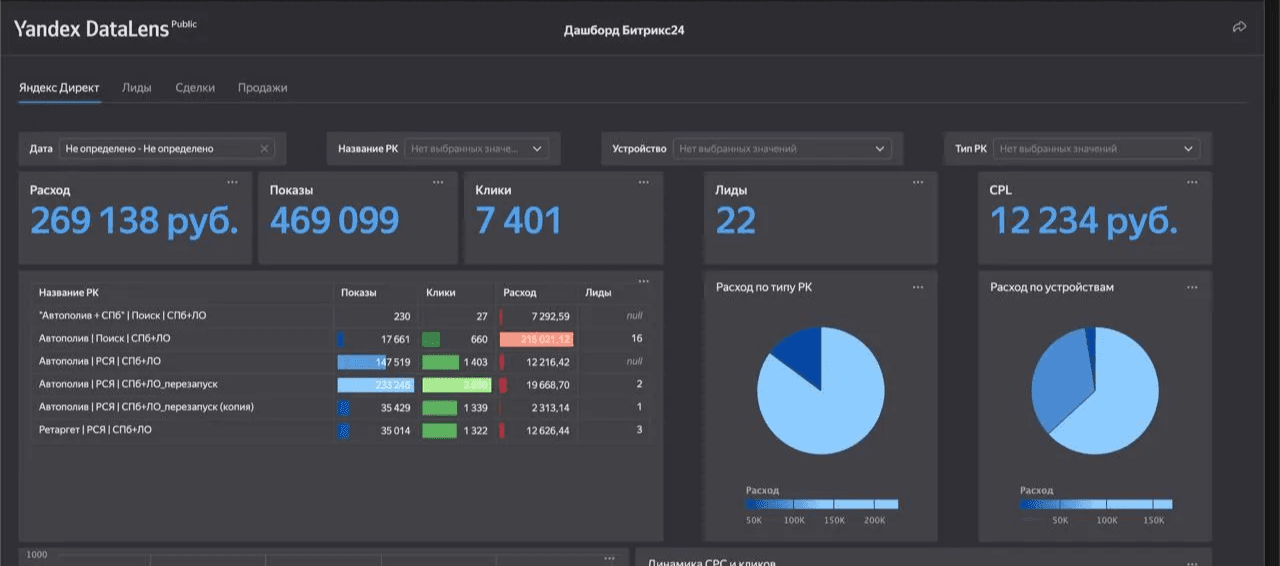1280x566 pixels.
Task: Sort table by Название РК column header
Action: pyautogui.click(x=69, y=293)
